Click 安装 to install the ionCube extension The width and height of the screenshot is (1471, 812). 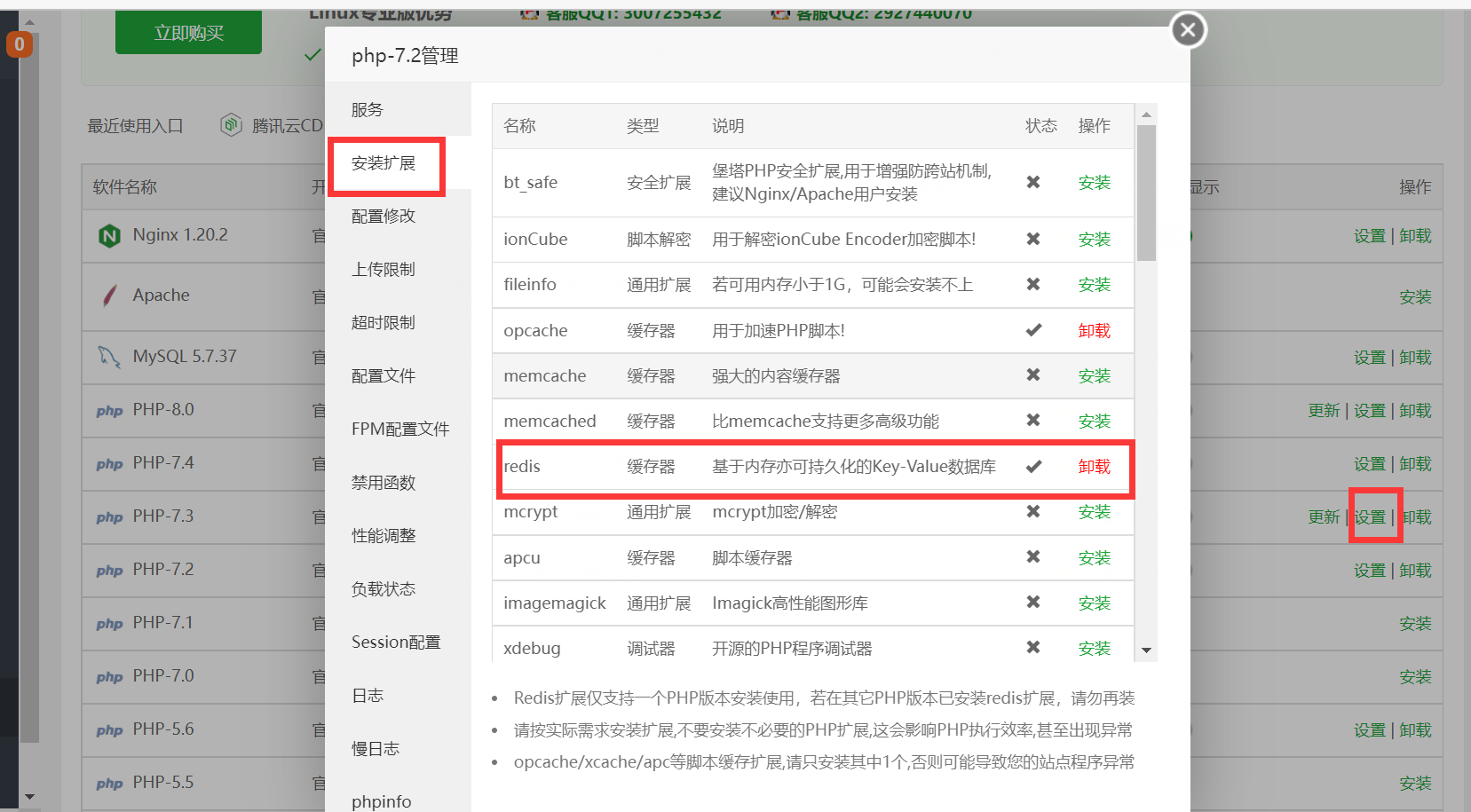1095,239
